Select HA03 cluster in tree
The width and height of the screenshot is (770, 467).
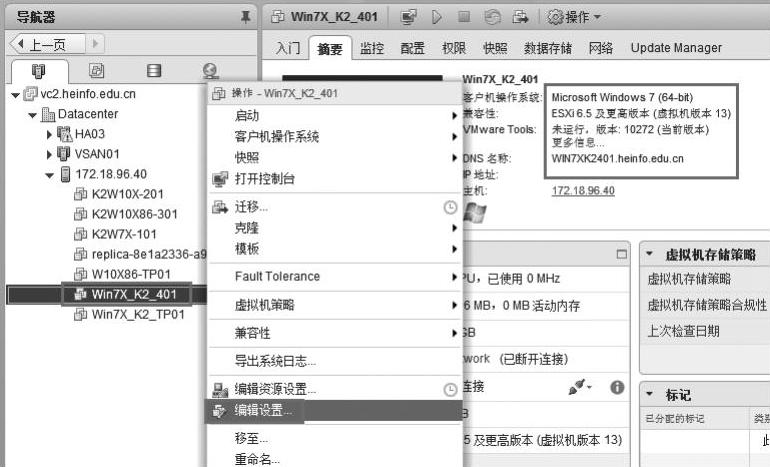tap(90, 134)
